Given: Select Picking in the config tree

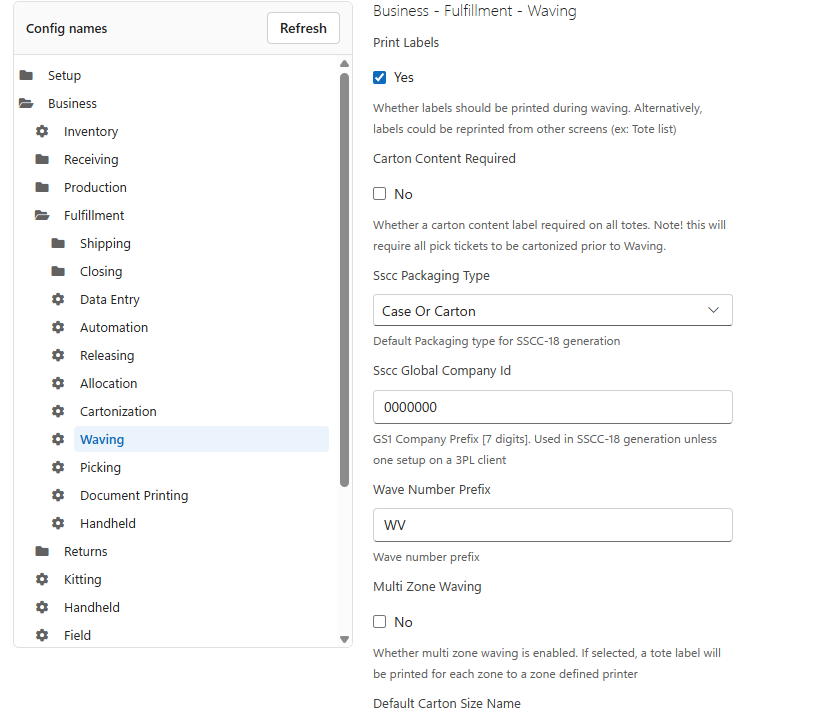Looking at the screenshot, I should coord(100,467).
